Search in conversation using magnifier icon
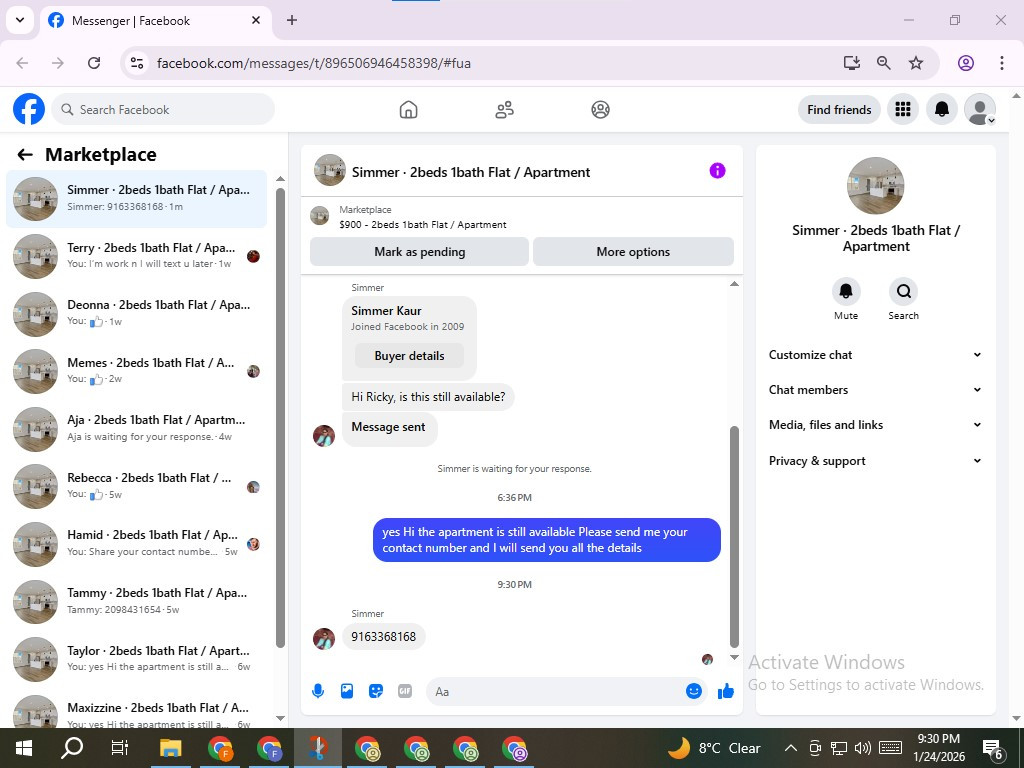 click(x=903, y=291)
